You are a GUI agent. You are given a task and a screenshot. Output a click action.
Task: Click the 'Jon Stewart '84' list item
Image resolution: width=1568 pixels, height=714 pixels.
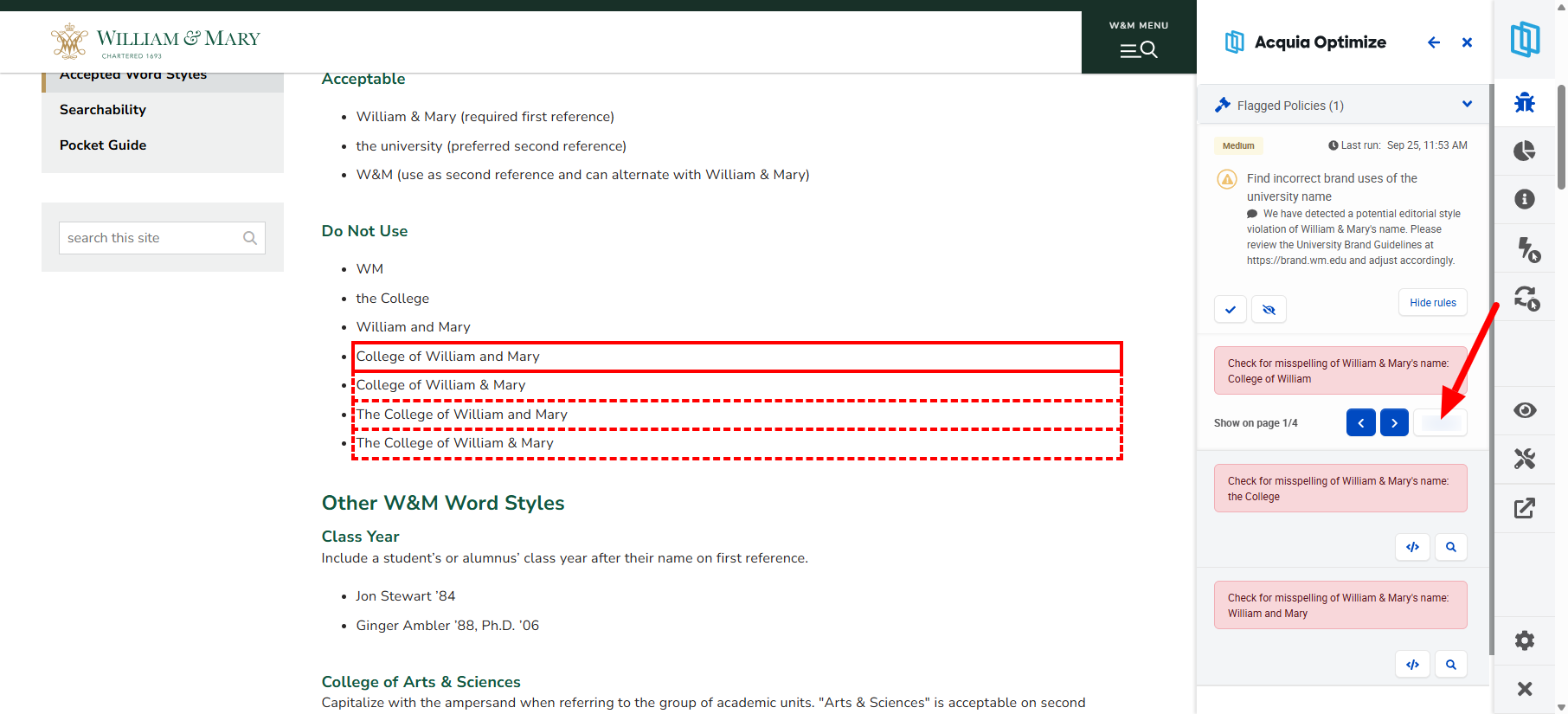(406, 596)
